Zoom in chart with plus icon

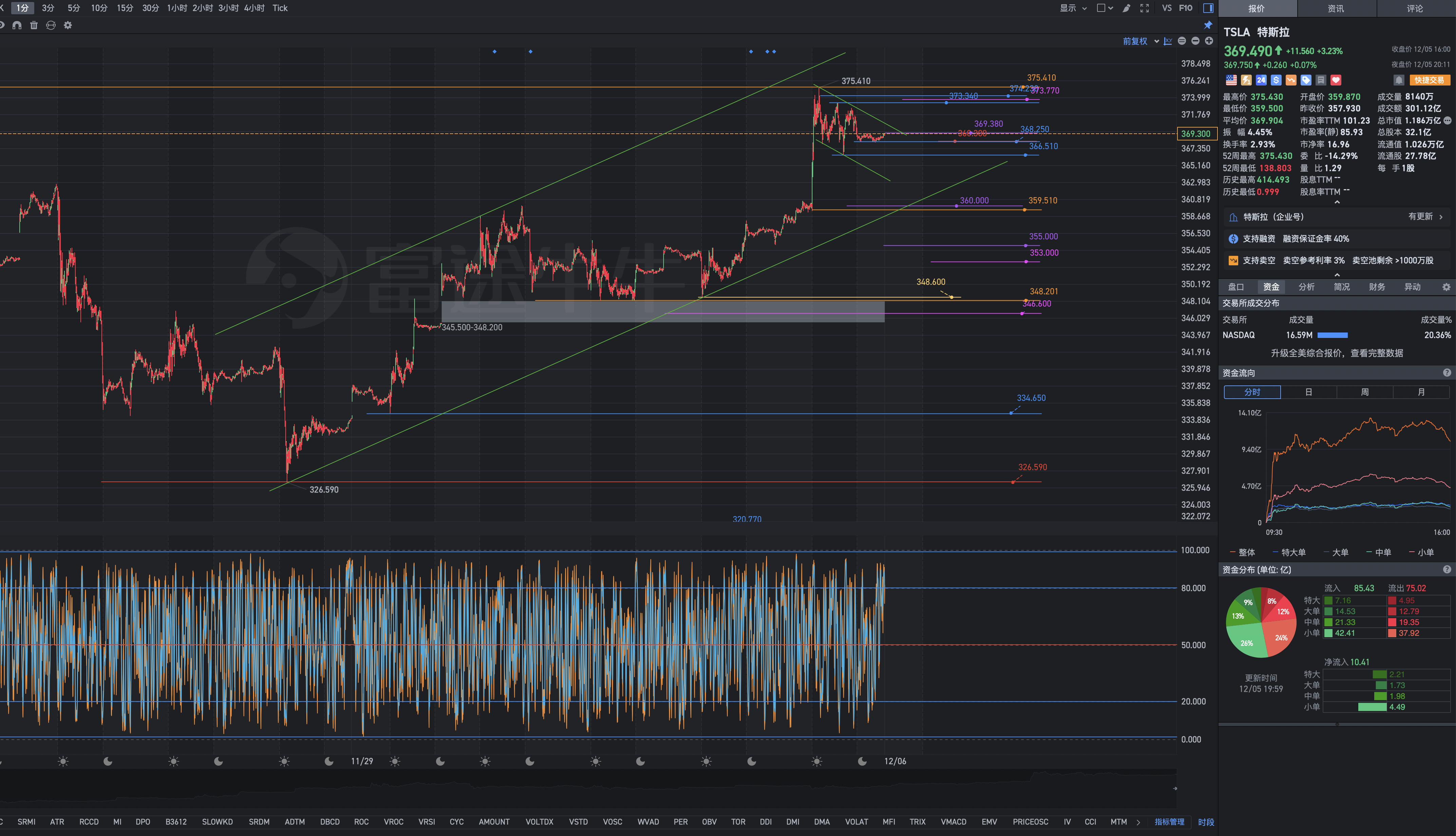(x=1209, y=41)
